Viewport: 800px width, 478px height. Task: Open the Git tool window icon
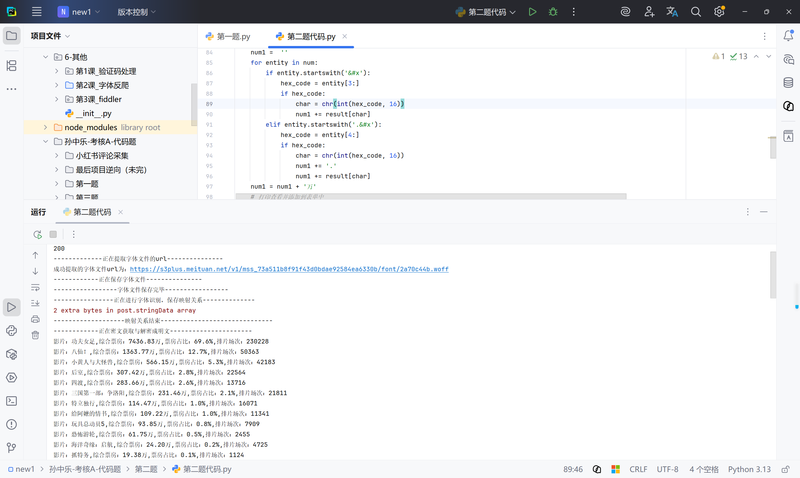(x=12, y=448)
